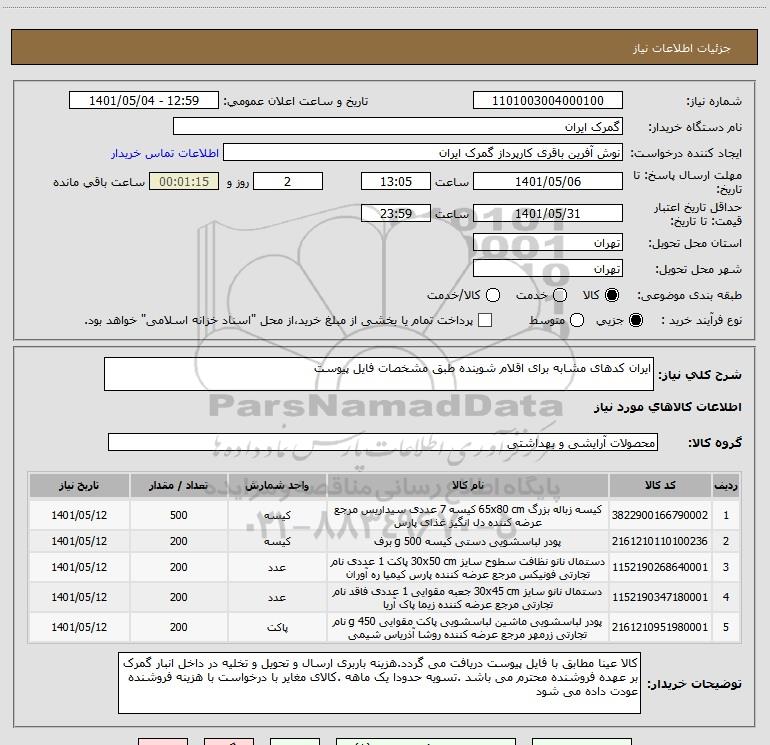The height and width of the screenshot is (745, 770).
Task: Click the unit پاکت in row 5
Action: [x=277, y=628]
